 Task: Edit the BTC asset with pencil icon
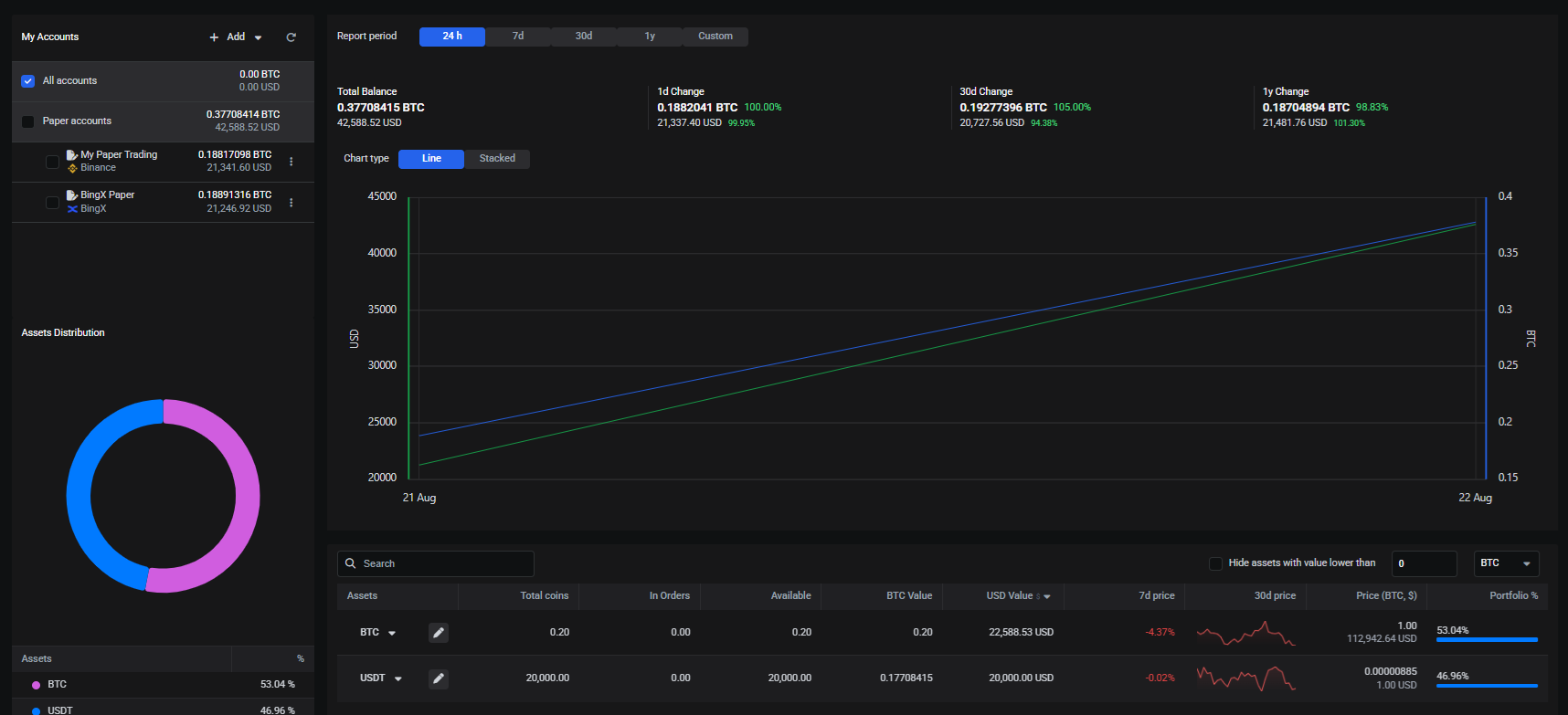pos(439,632)
